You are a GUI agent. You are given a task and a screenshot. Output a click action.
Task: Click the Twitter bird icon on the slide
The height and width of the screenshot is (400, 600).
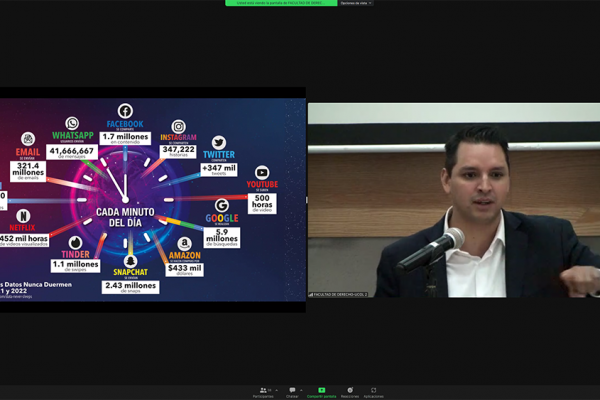[219, 143]
